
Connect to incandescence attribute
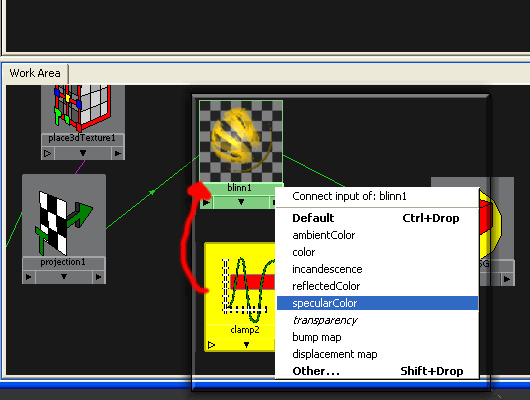[x=377, y=269]
